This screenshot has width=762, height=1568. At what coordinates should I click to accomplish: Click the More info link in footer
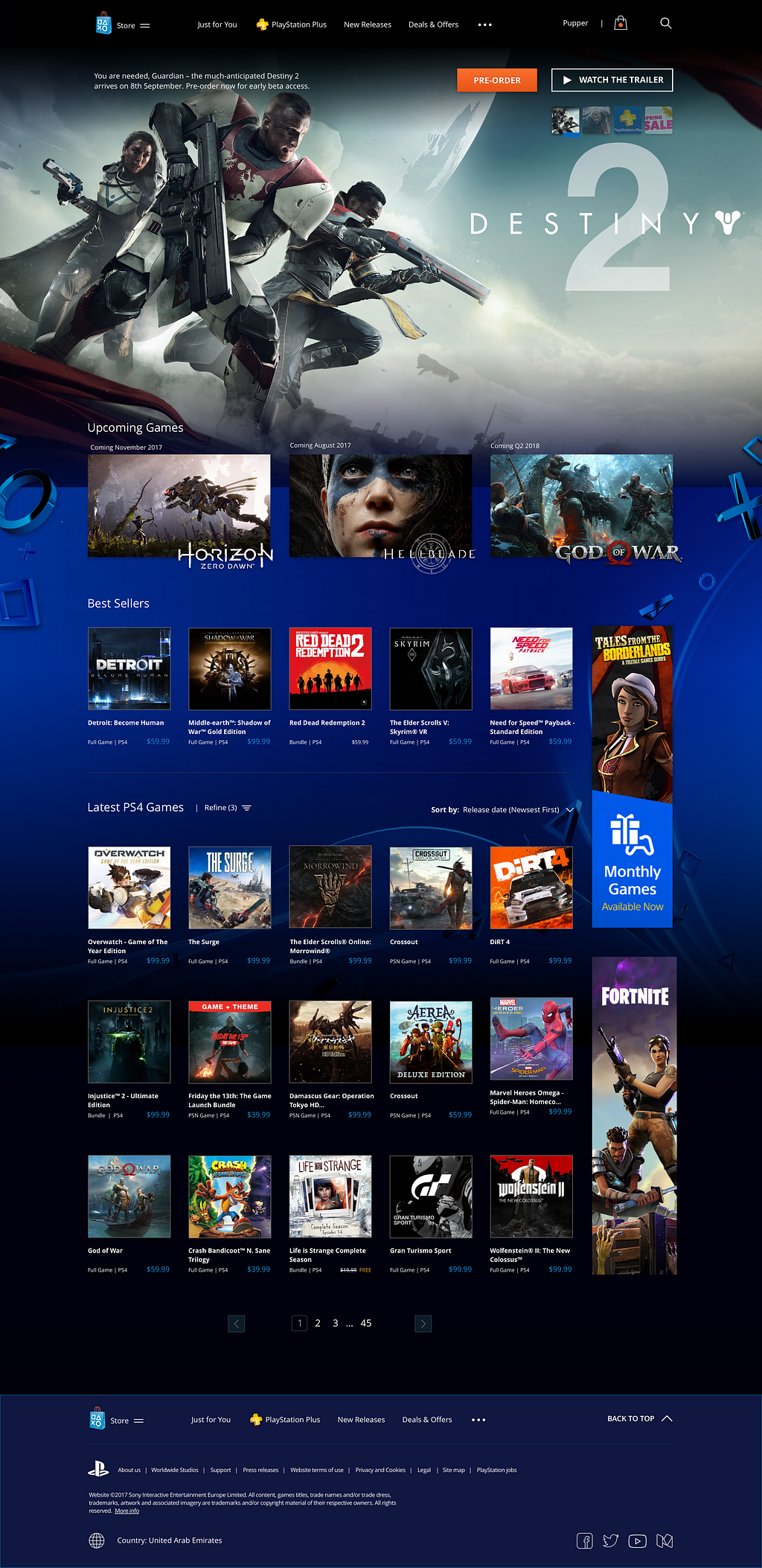pyautogui.click(x=127, y=1511)
